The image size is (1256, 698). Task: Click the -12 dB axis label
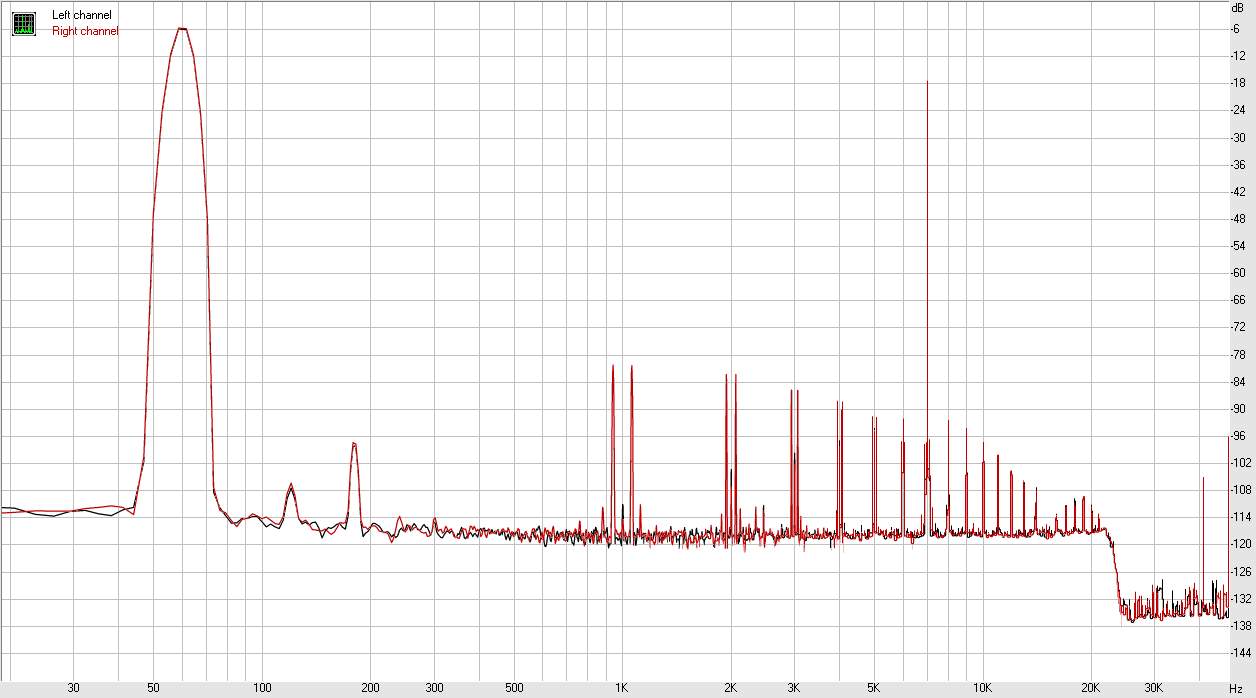tap(1238, 56)
